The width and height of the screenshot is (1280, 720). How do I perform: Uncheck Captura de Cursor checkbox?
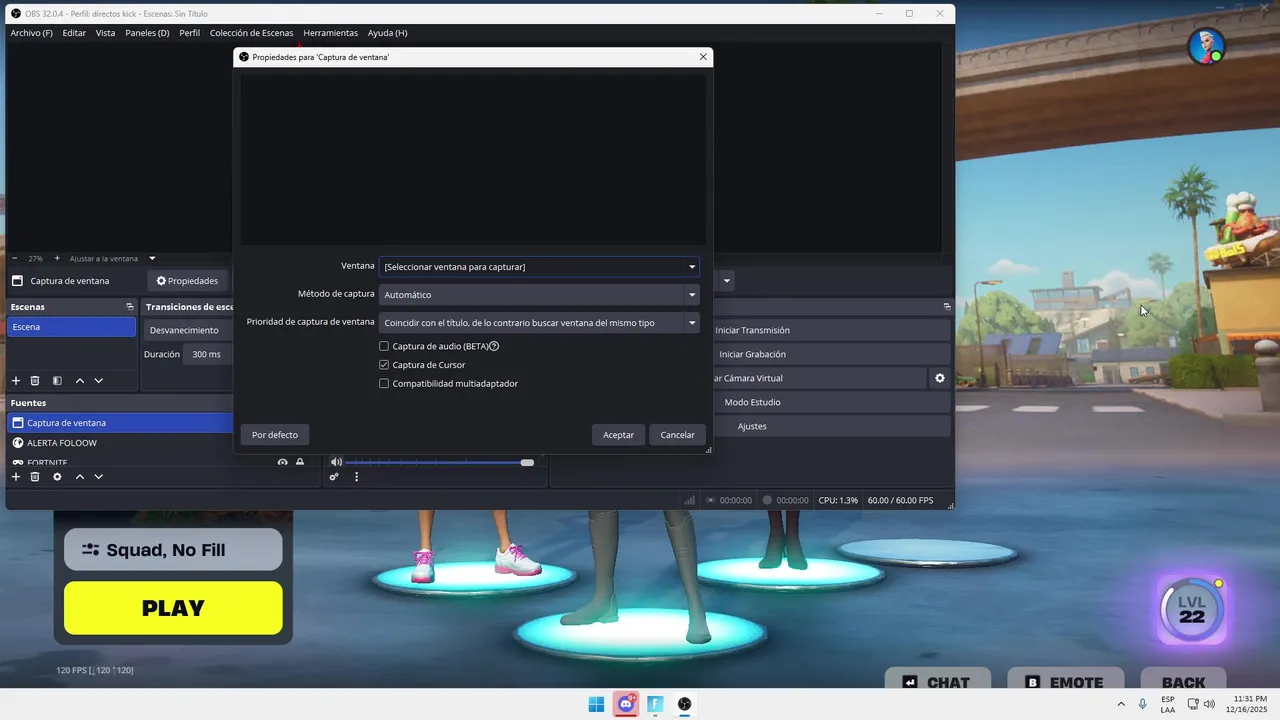click(x=384, y=365)
